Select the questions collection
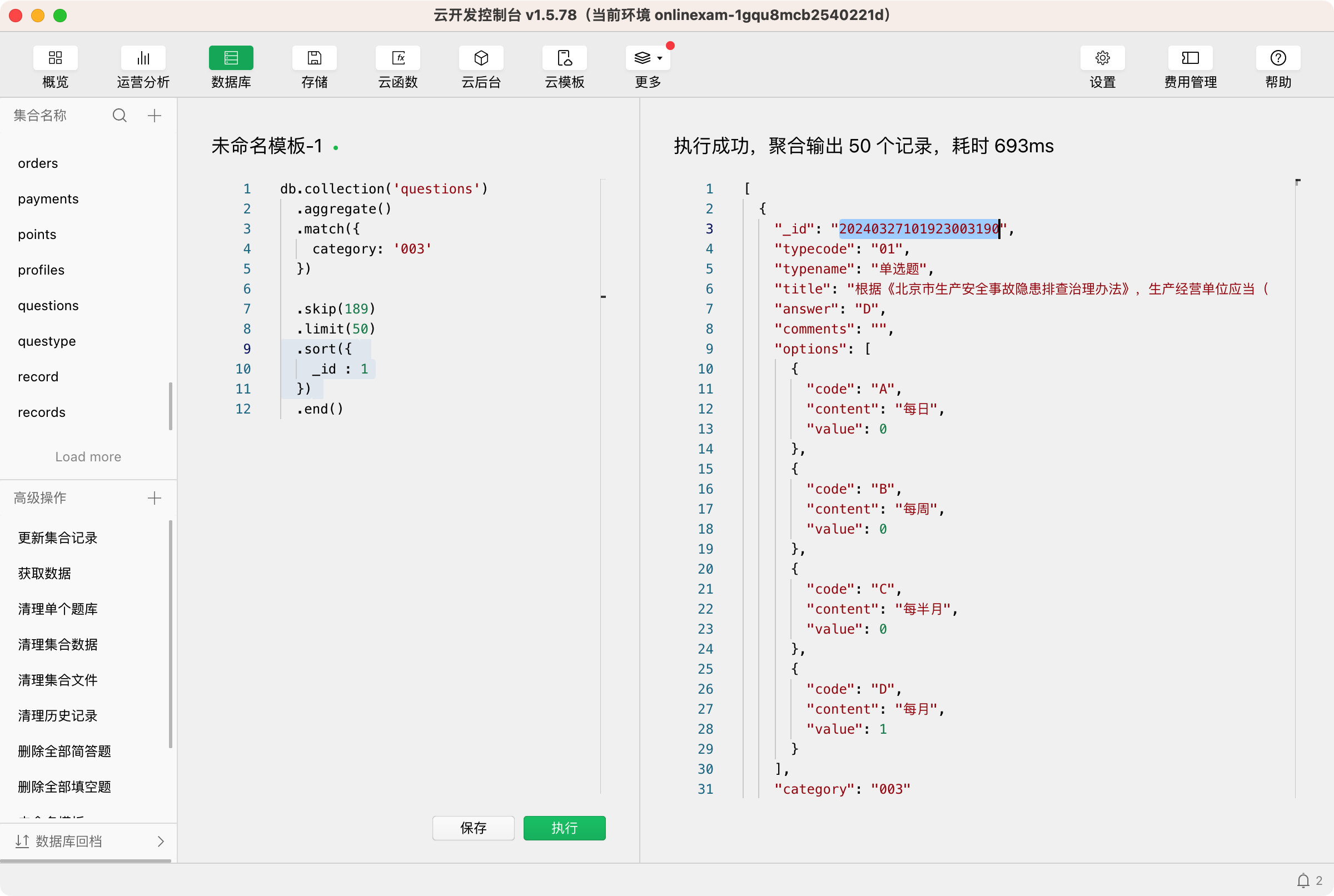The image size is (1334, 896). (x=48, y=306)
